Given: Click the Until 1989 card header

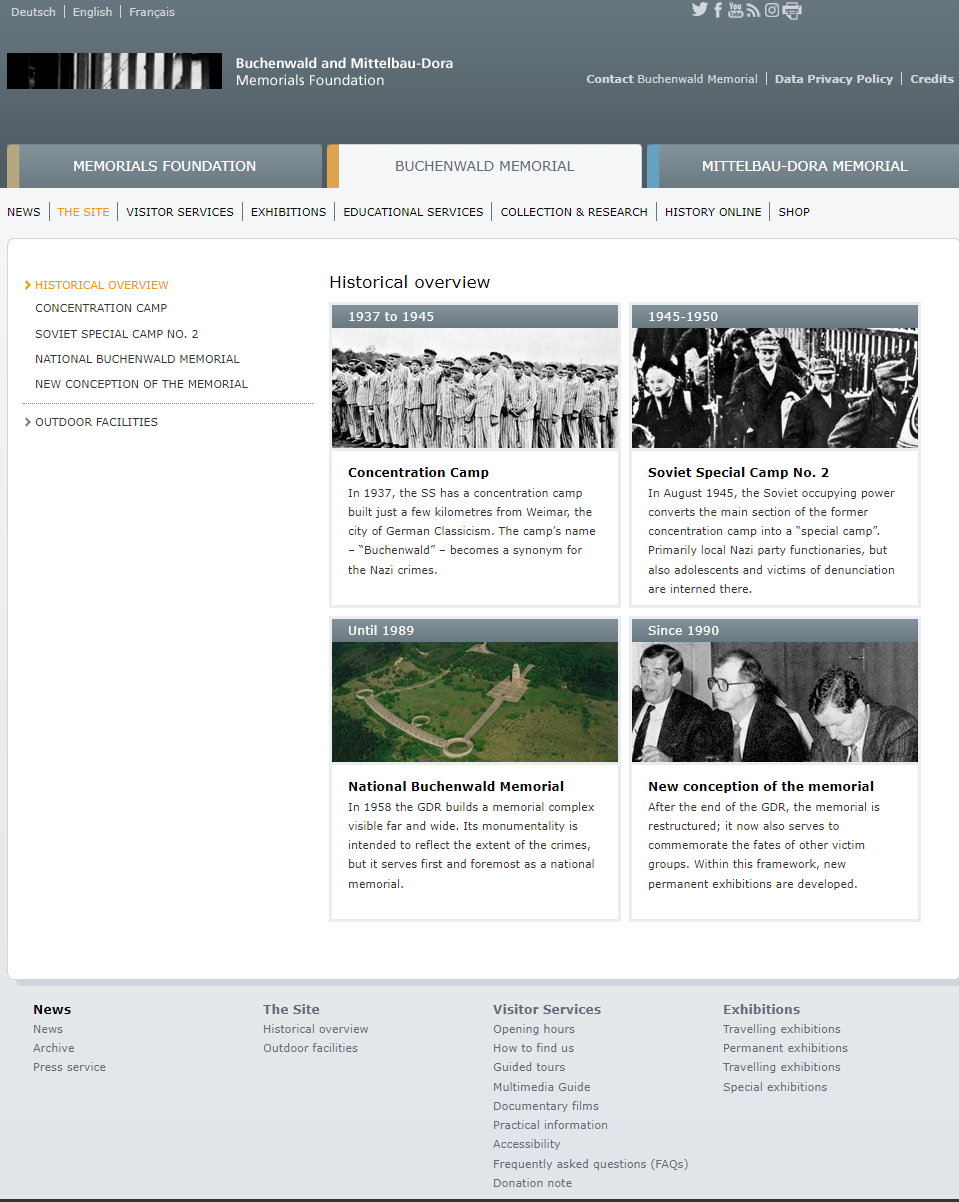Looking at the screenshot, I should (475, 631).
